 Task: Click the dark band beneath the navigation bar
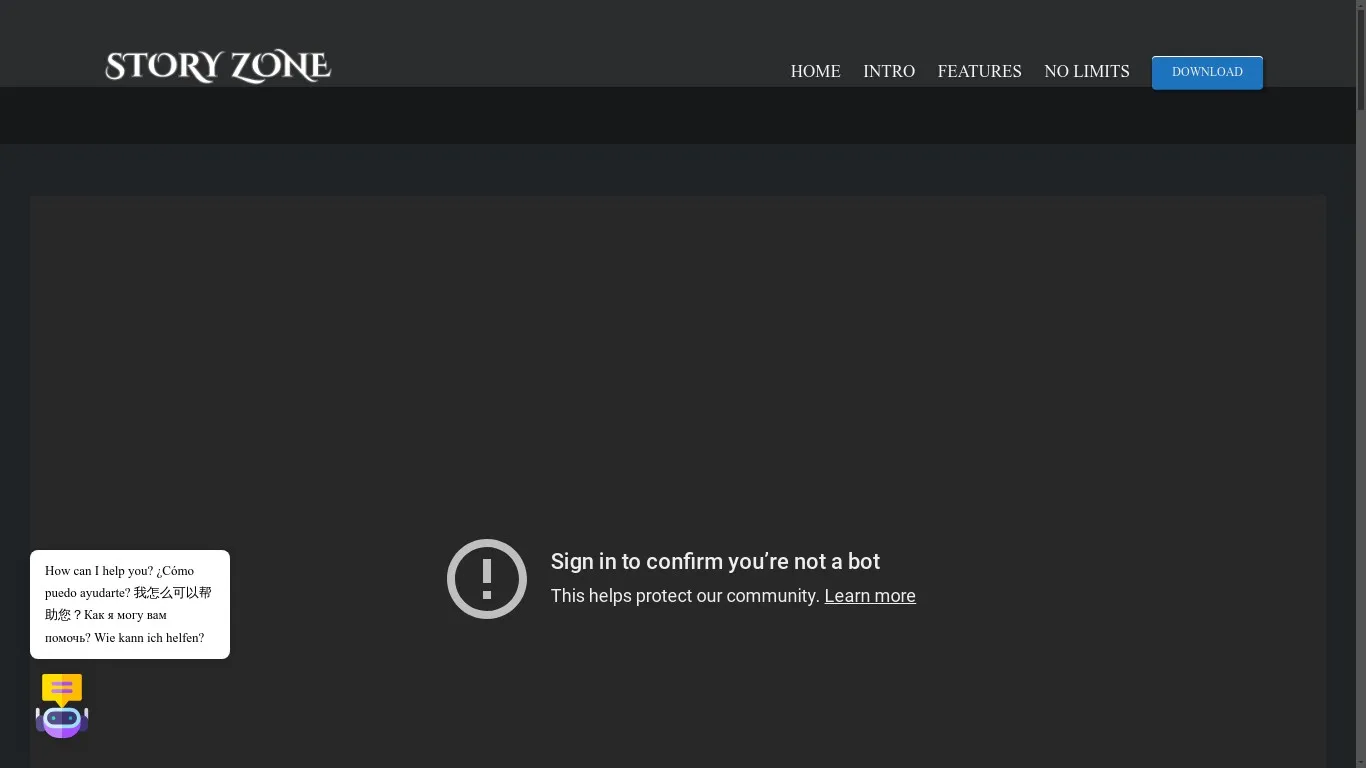pyautogui.click(x=678, y=116)
